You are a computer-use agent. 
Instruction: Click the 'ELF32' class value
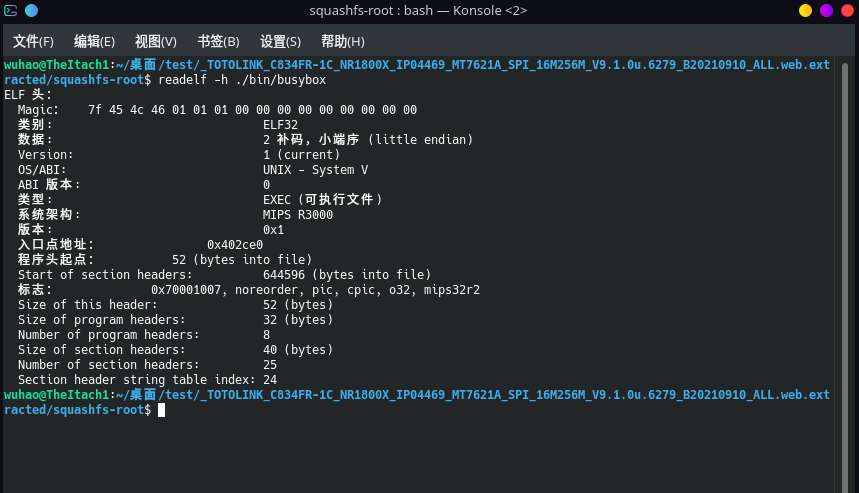[280, 125]
